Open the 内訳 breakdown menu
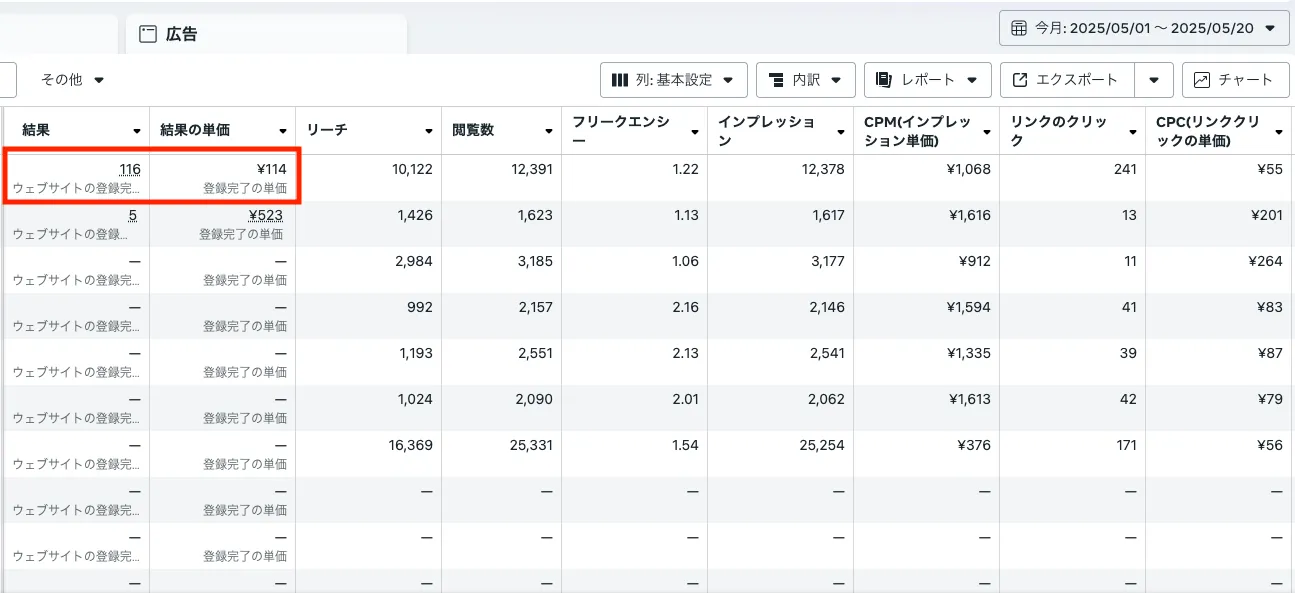1295x593 pixels. pos(805,80)
